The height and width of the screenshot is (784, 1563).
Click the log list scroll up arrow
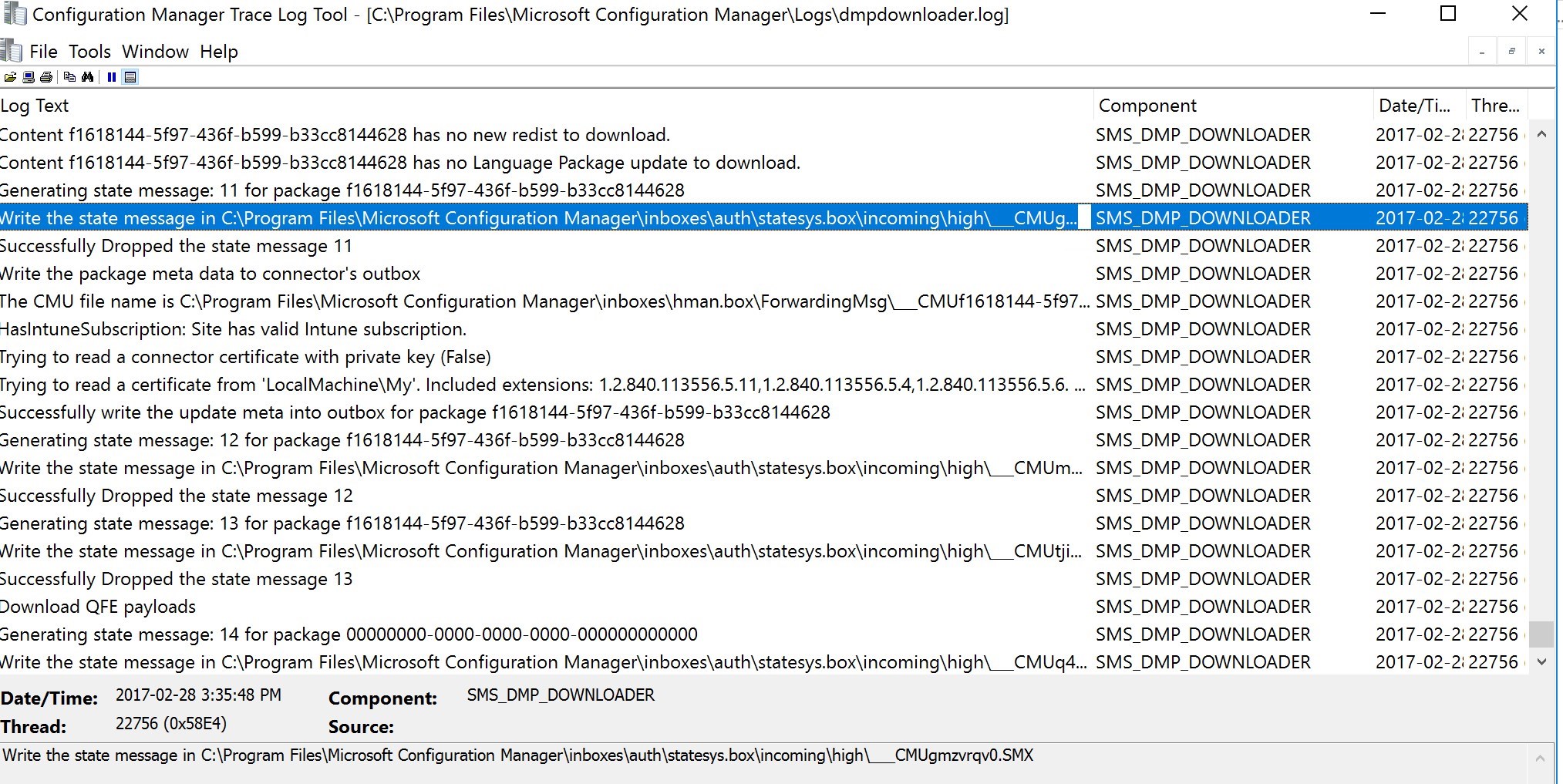(1541, 134)
